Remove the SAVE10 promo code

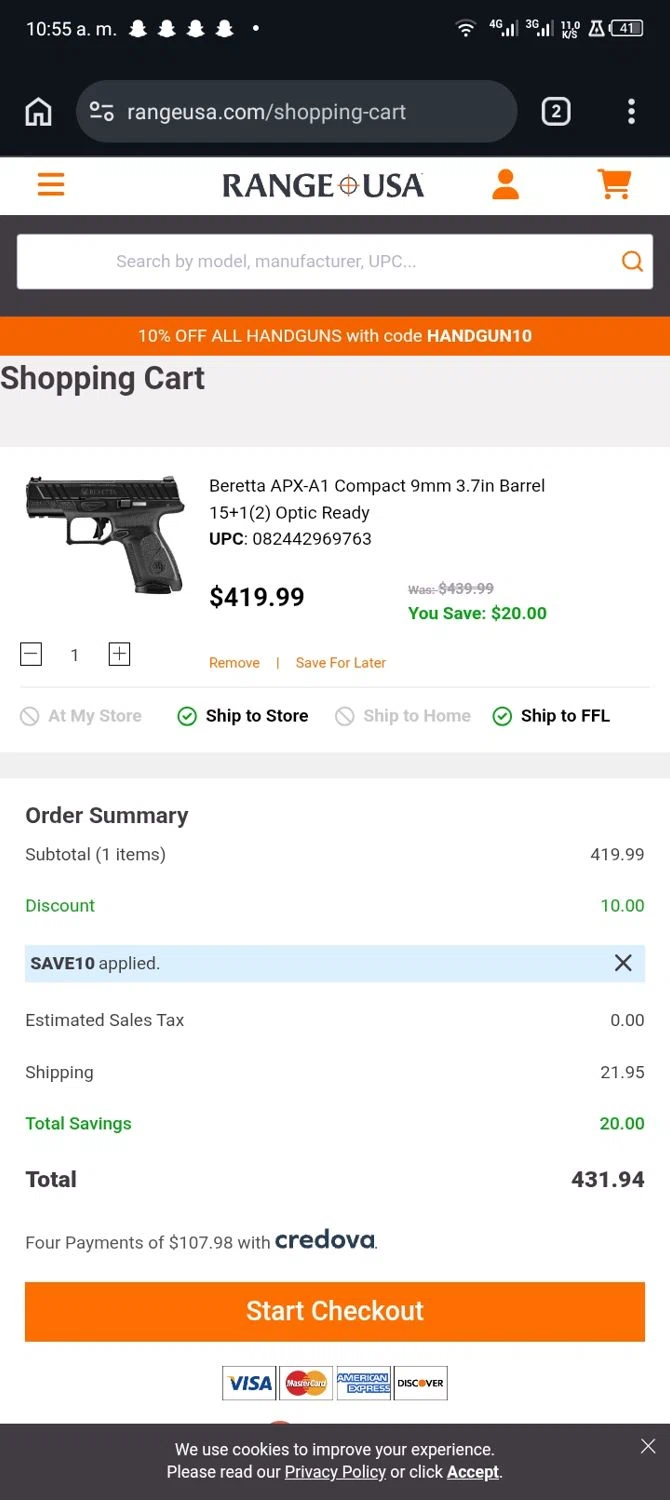point(623,963)
